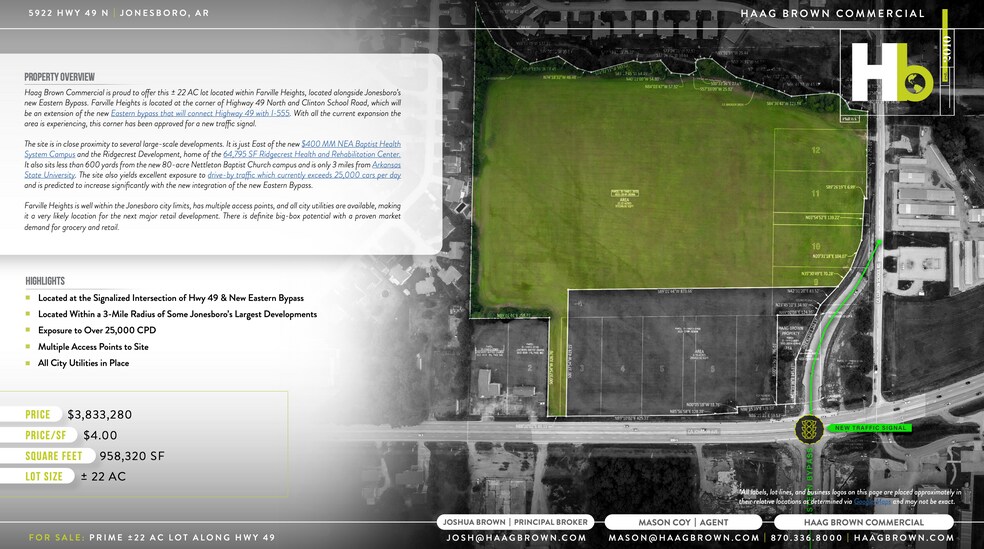Click the bullet next to Multiple Access Points
The height and width of the screenshot is (549, 984).
click(x=29, y=347)
